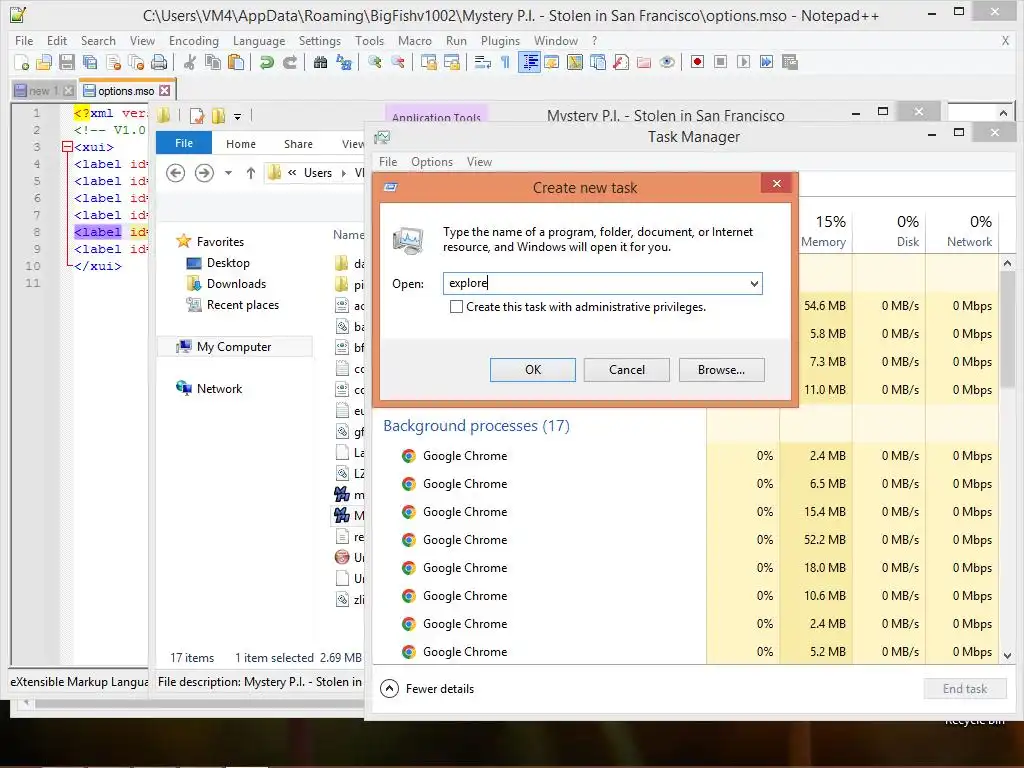Click the Zoom Out magnifier in Notepad++
1024x768 pixels.
pyautogui.click(x=397, y=62)
